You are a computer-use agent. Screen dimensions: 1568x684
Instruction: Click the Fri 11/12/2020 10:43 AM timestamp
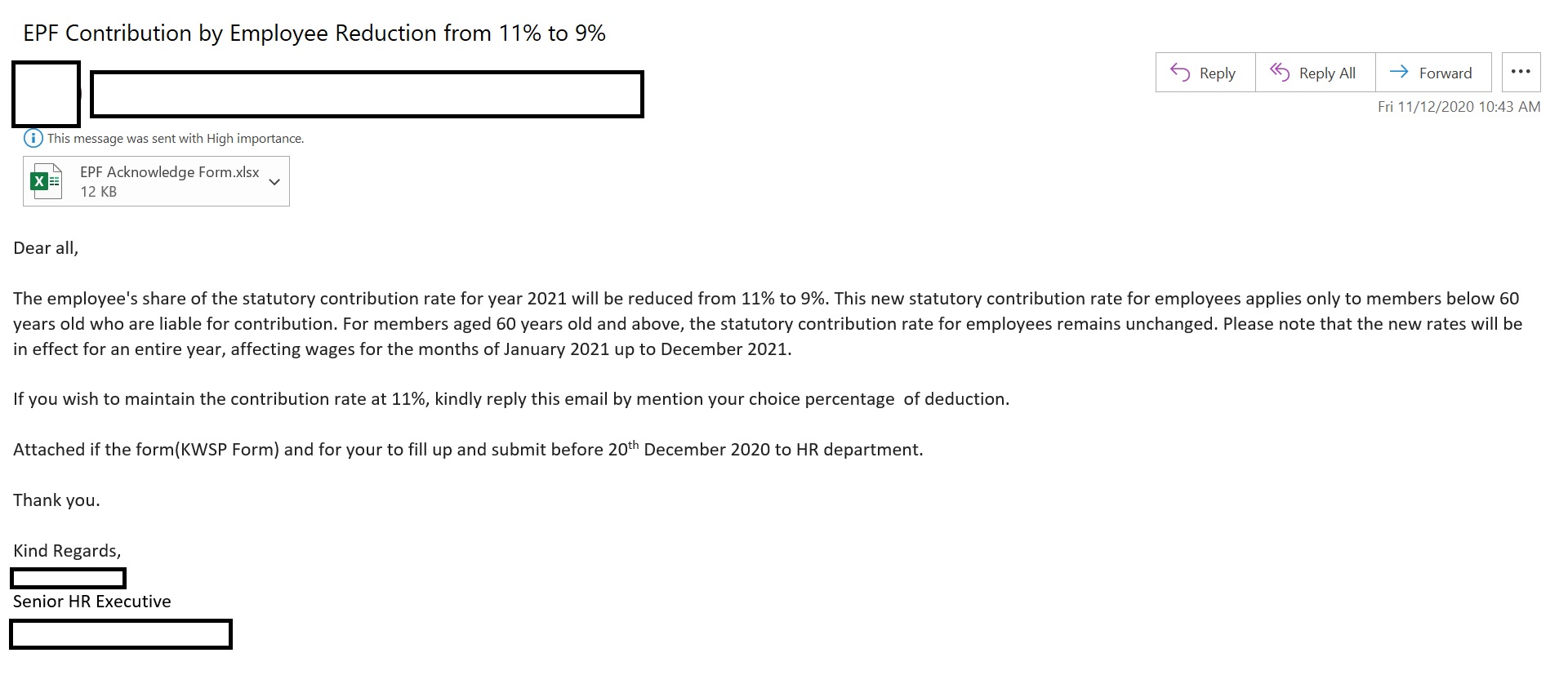point(1459,107)
